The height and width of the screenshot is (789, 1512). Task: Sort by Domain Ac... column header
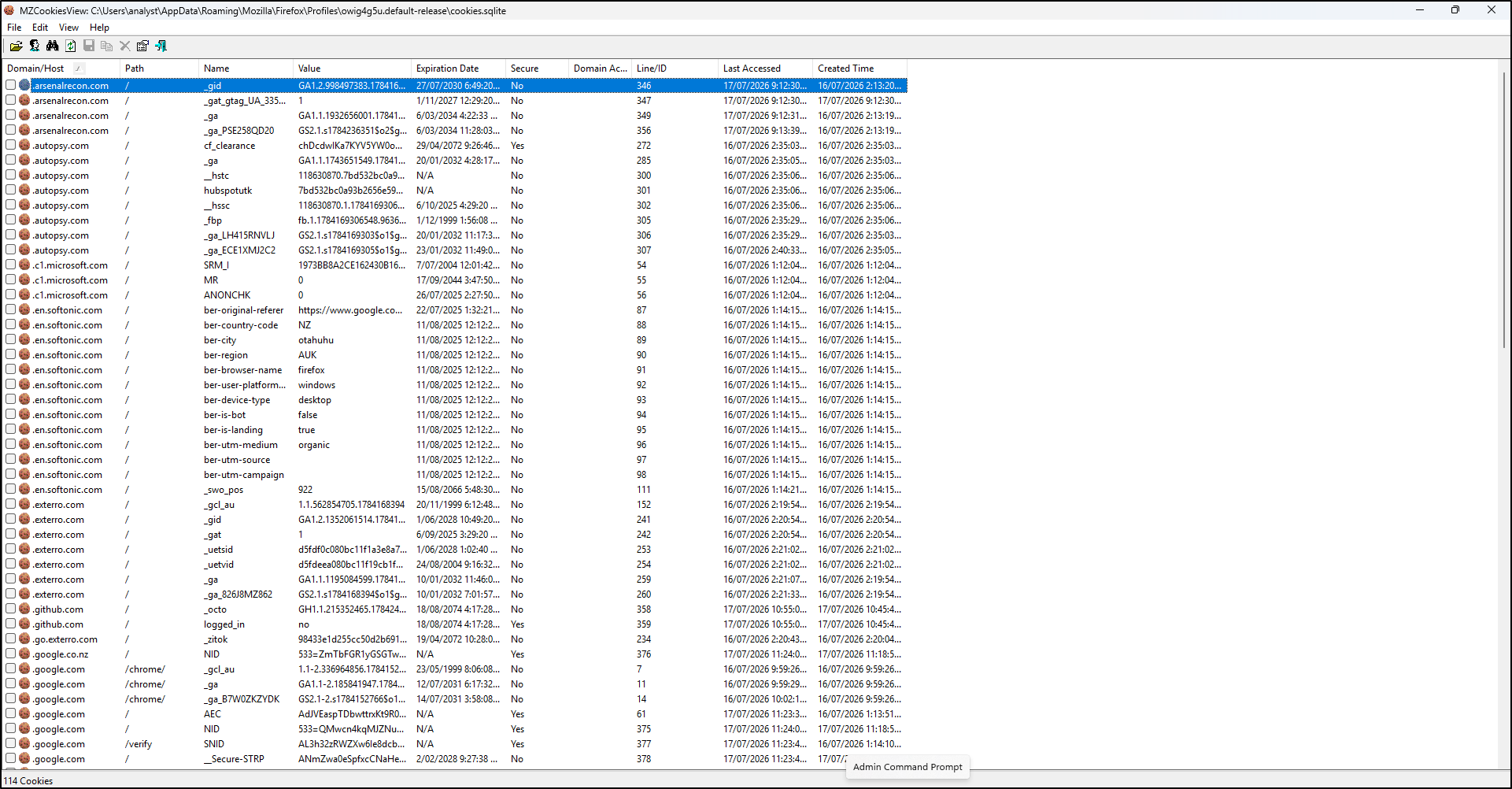point(601,69)
